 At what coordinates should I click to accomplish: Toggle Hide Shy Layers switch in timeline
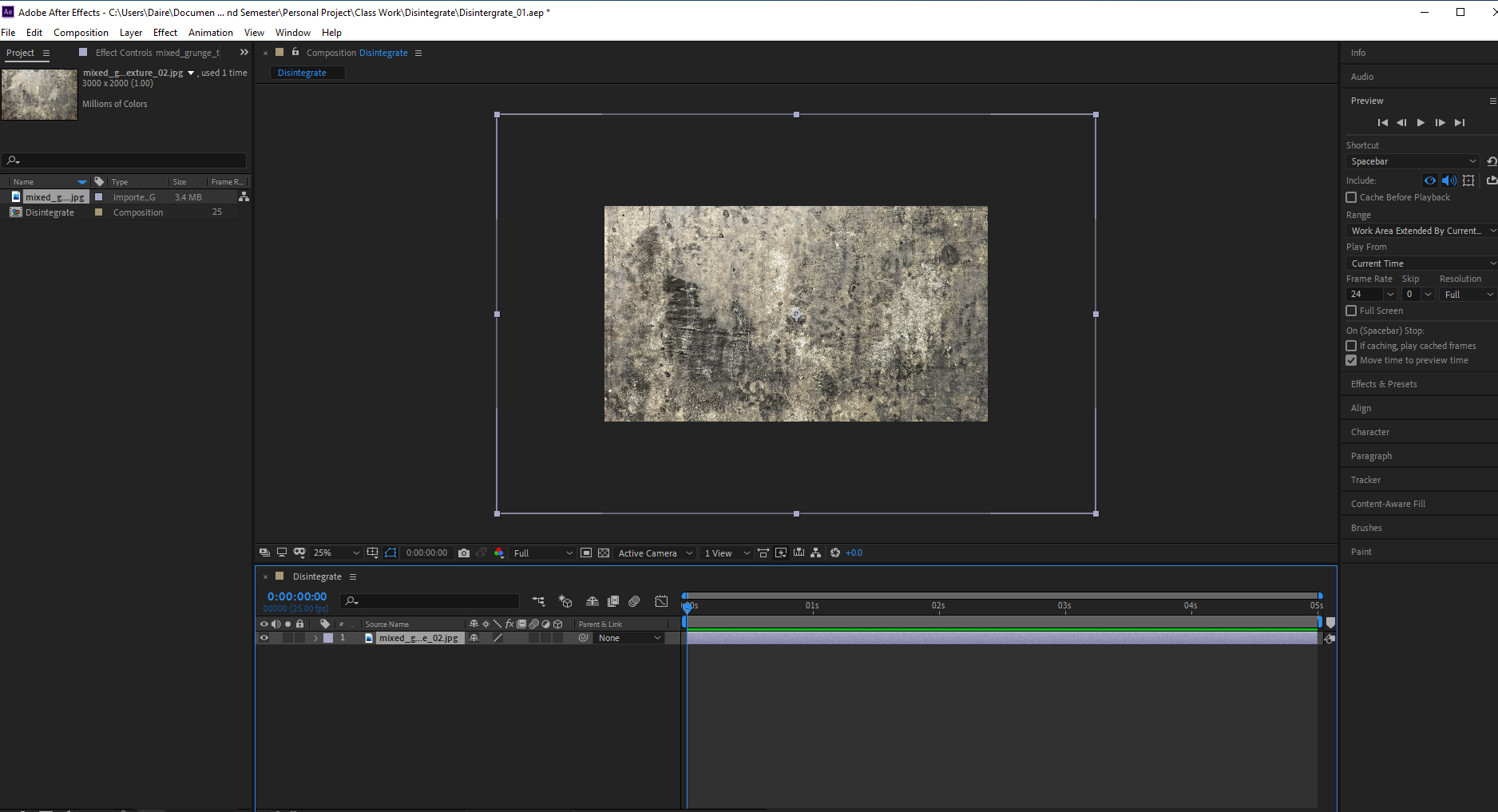pos(592,601)
